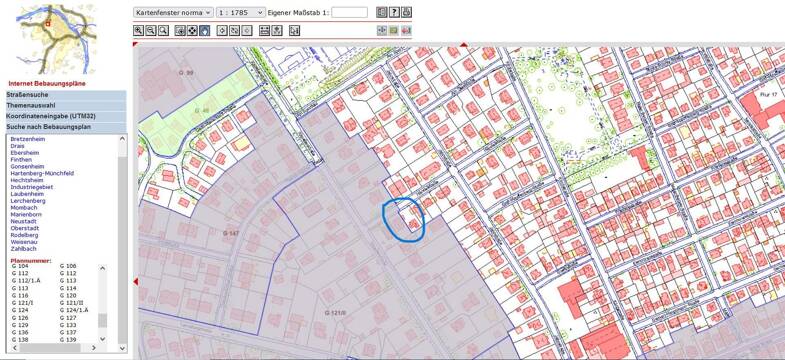Open the Themenauswahl menu item
This screenshot has height=360, width=785.
point(66,106)
